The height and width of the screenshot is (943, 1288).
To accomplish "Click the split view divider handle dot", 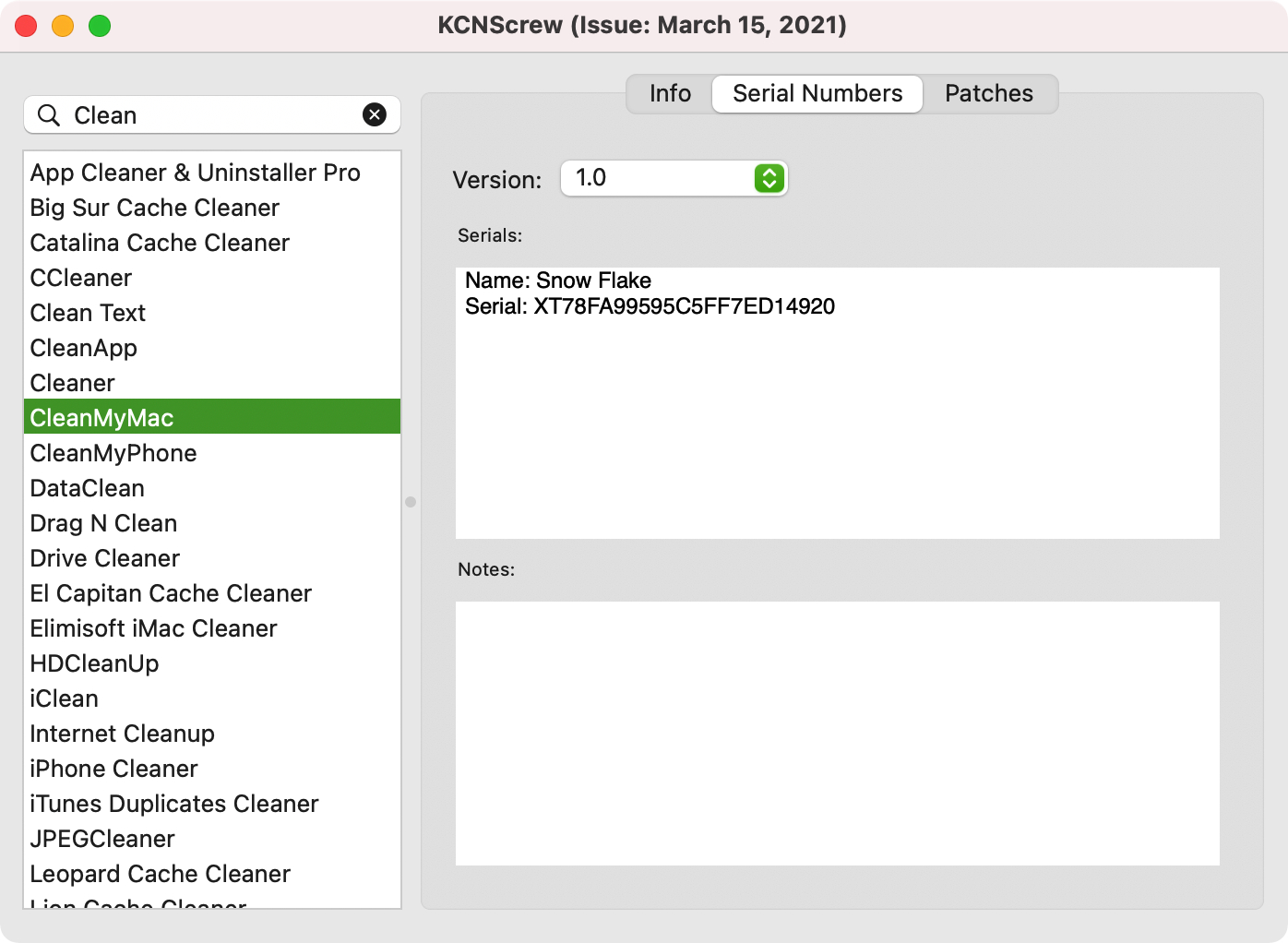I will (x=411, y=502).
